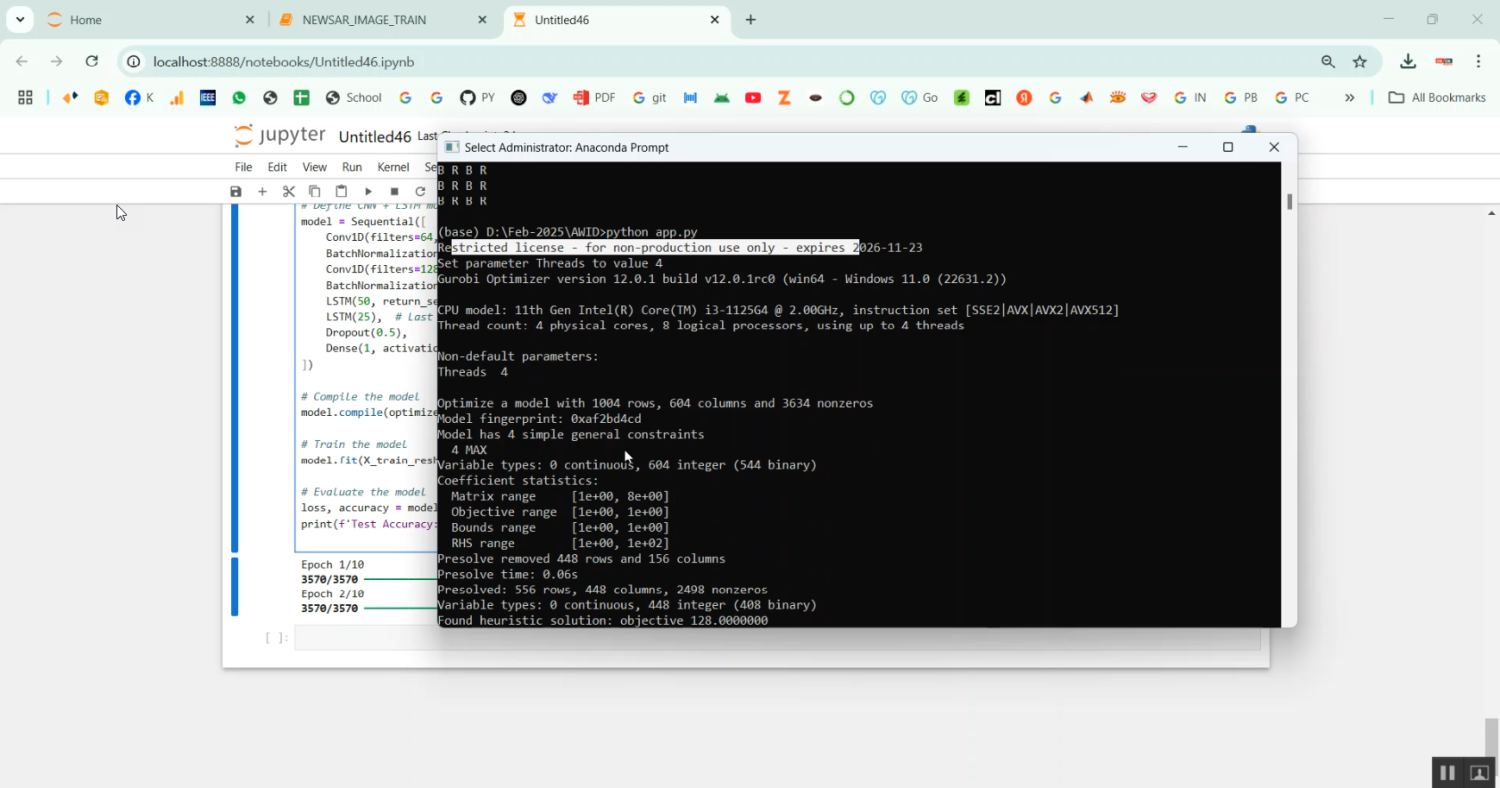
Task: Open the GitHub PY bookmark
Action: (477, 97)
